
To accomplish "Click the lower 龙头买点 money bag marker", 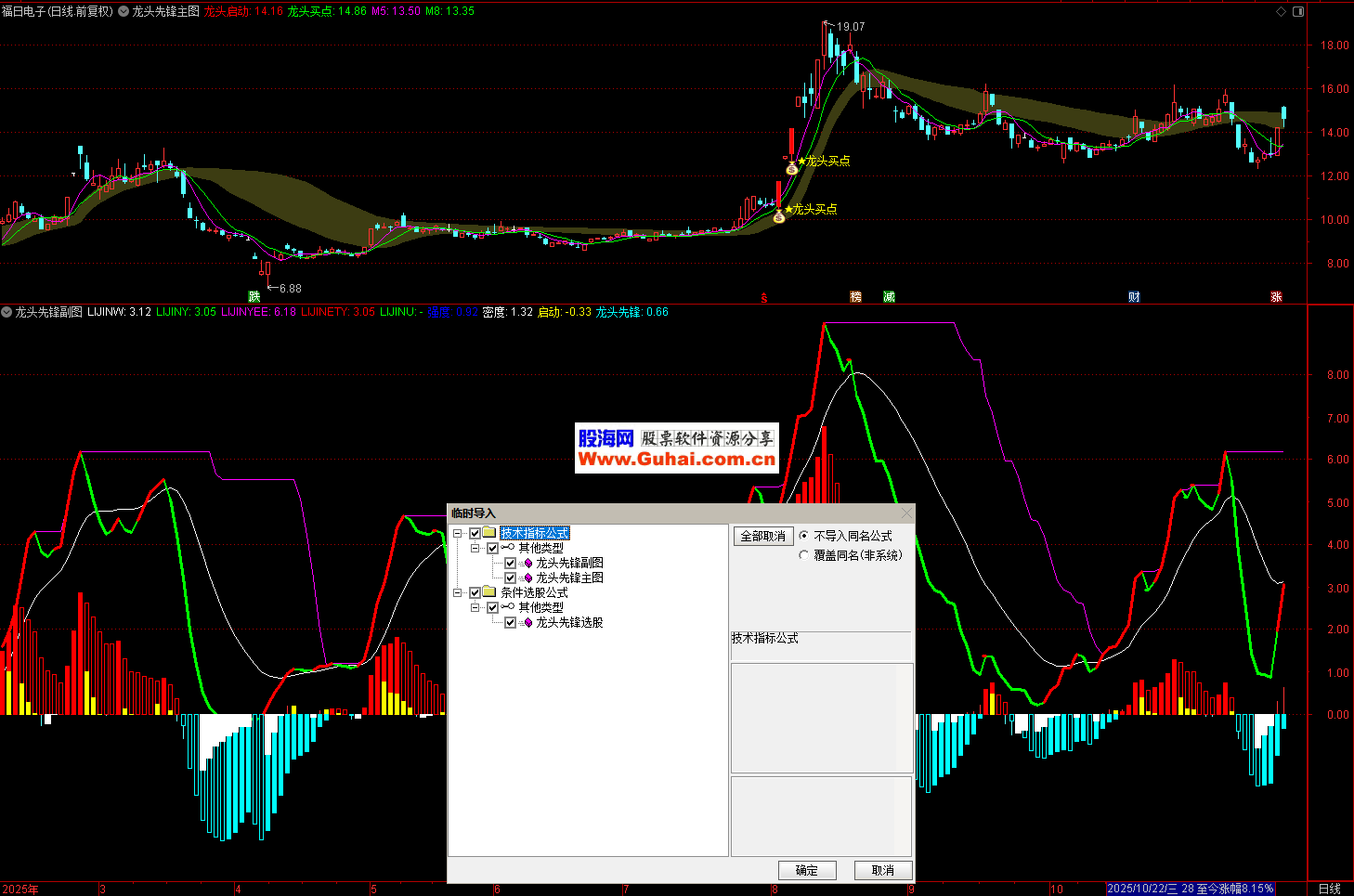I will [x=778, y=216].
